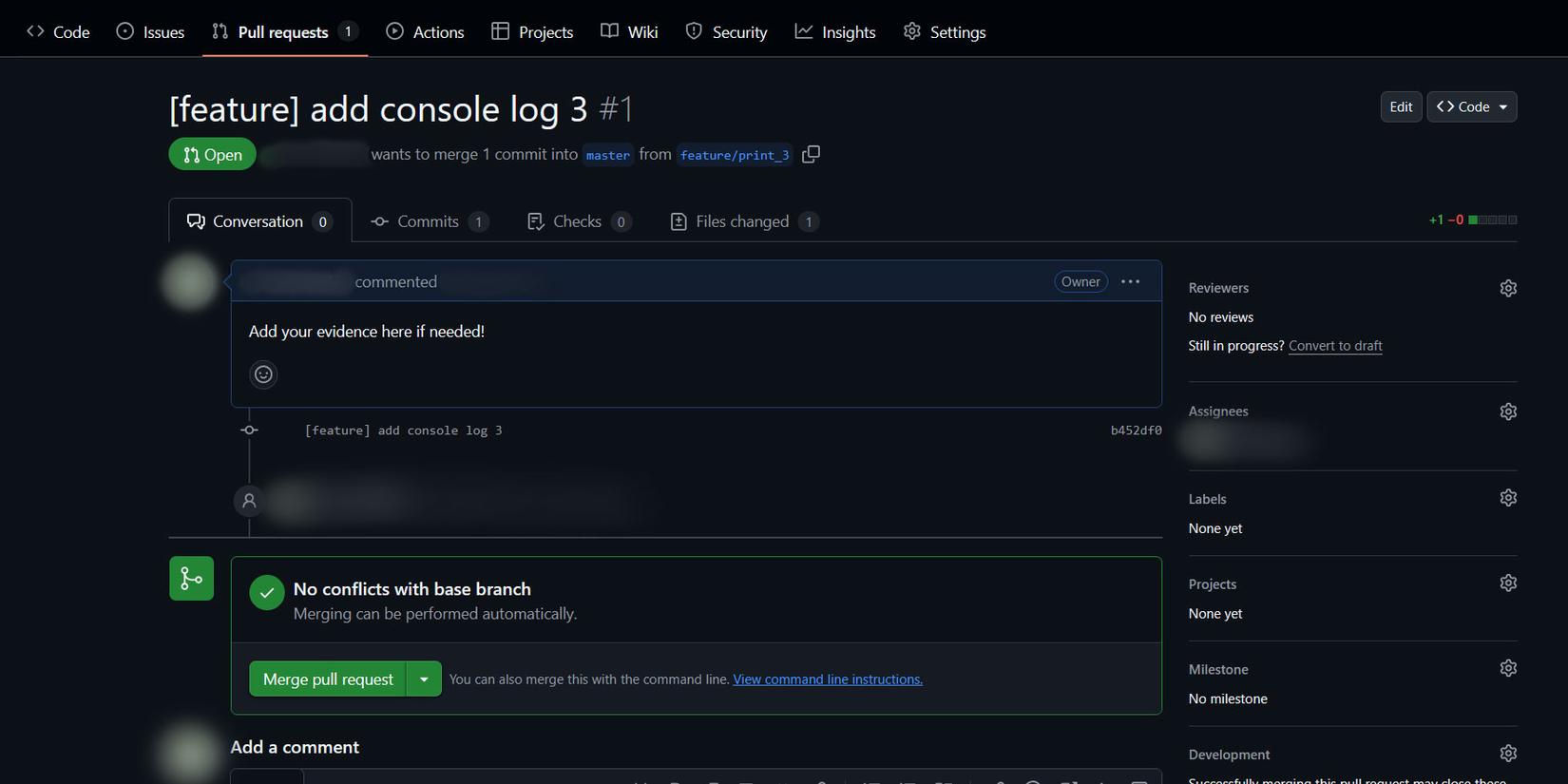The height and width of the screenshot is (784, 1568).
Task: Open the Pull requests tab
Action: pos(285,31)
